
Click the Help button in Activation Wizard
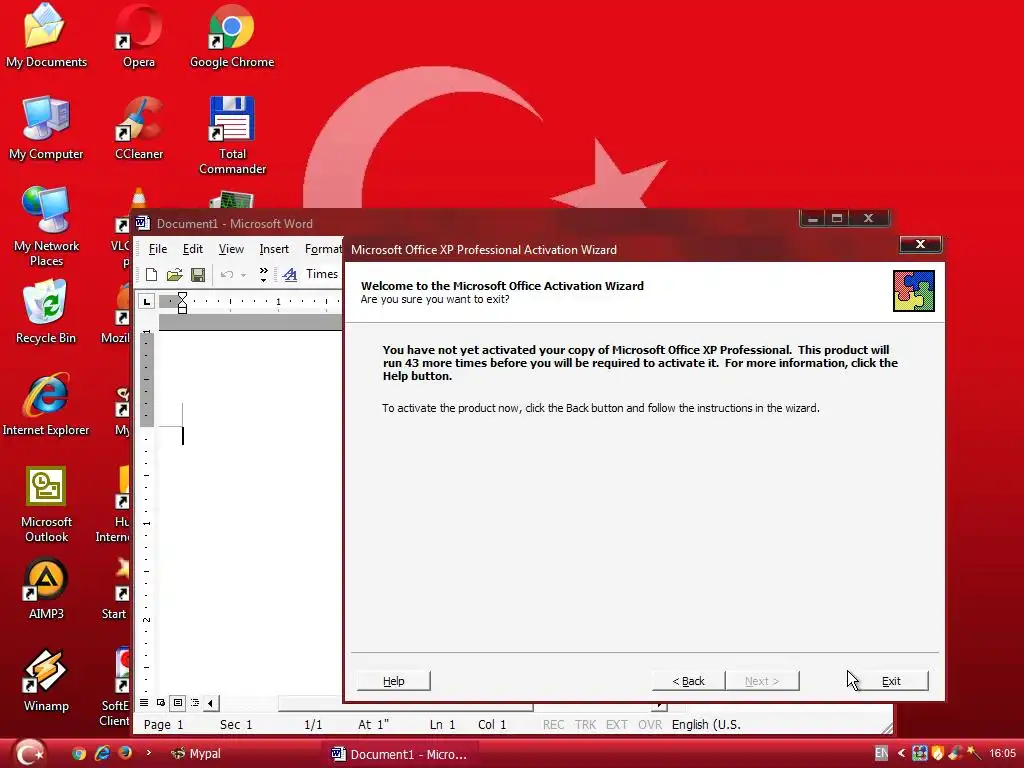(x=394, y=681)
